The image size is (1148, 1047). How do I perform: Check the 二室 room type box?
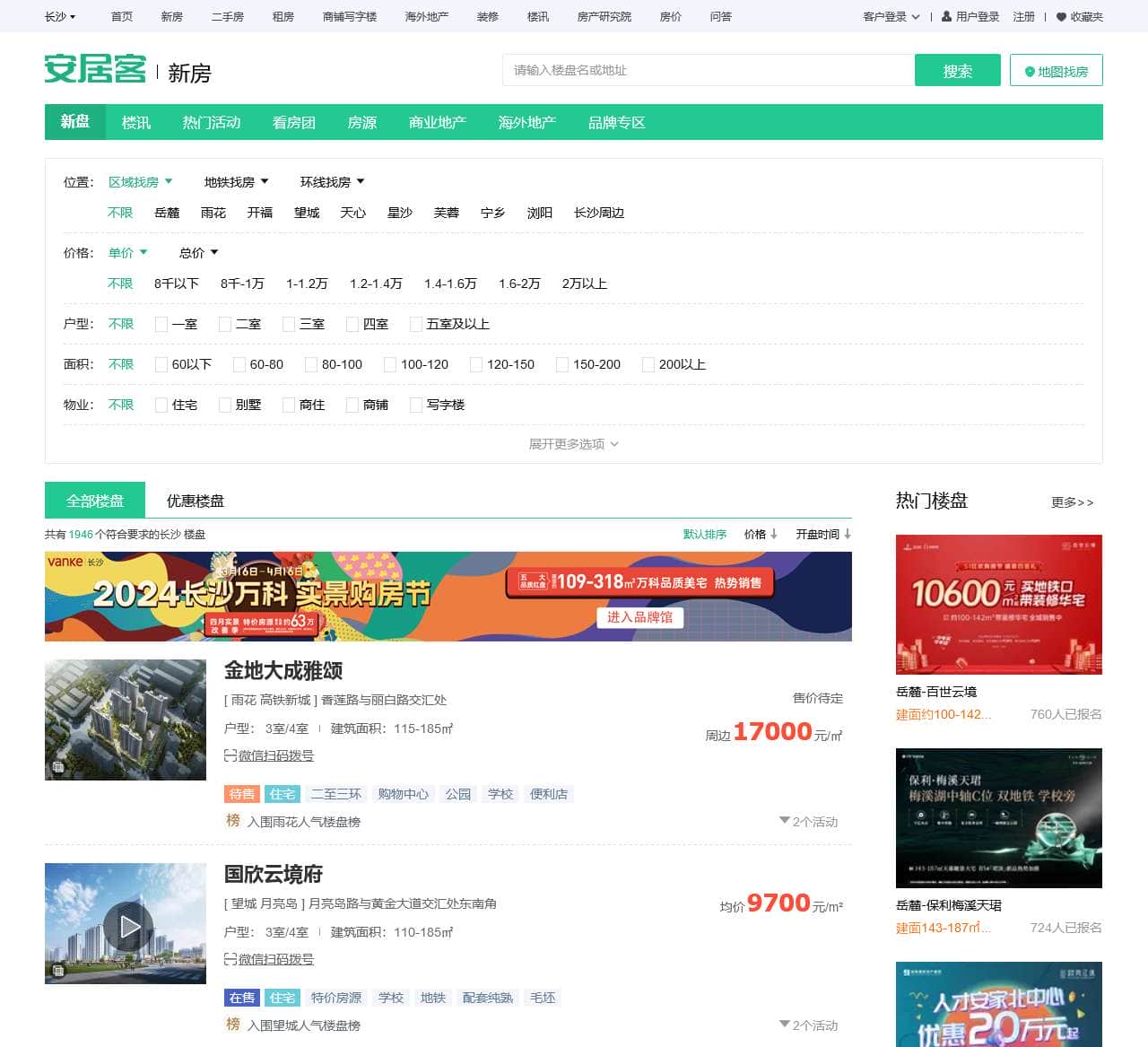[225, 324]
